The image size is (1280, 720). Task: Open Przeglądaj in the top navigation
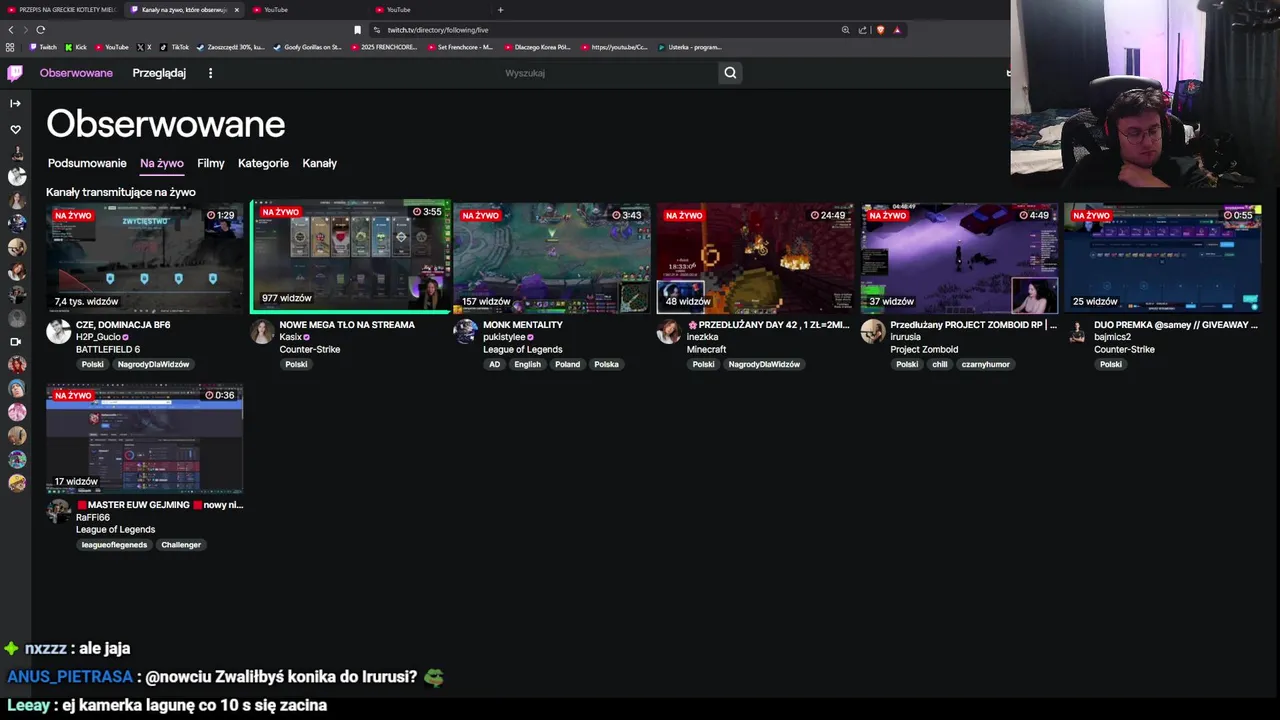(159, 73)
